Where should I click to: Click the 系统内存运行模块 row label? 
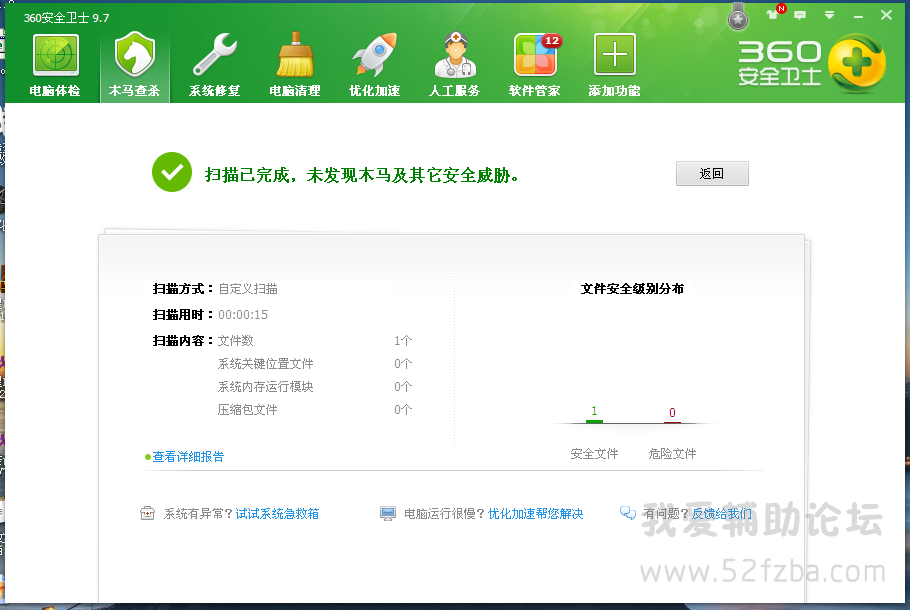pos(266,387)
